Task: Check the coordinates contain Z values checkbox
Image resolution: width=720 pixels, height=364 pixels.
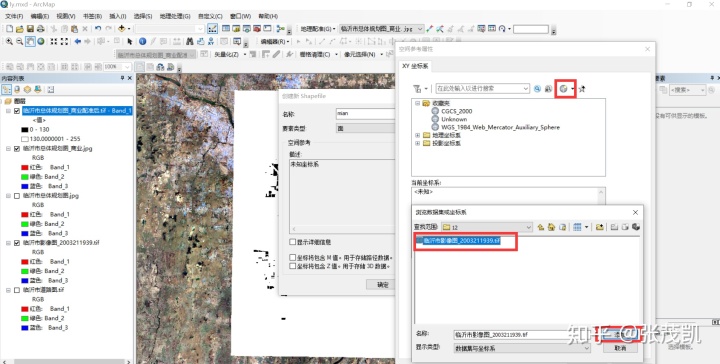Action: point(292,266)
